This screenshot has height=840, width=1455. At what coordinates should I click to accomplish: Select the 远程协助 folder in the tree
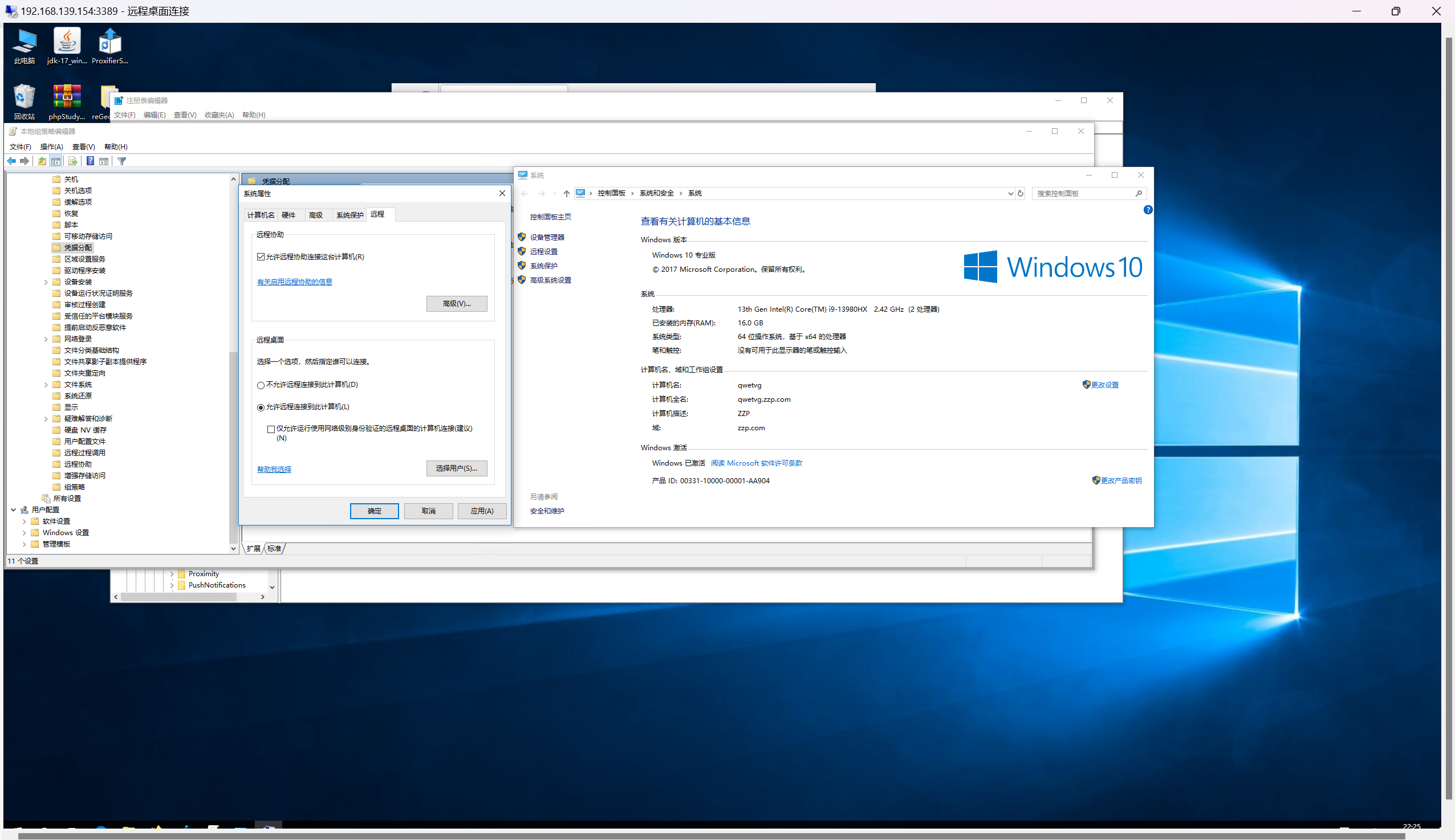(78, 464)
